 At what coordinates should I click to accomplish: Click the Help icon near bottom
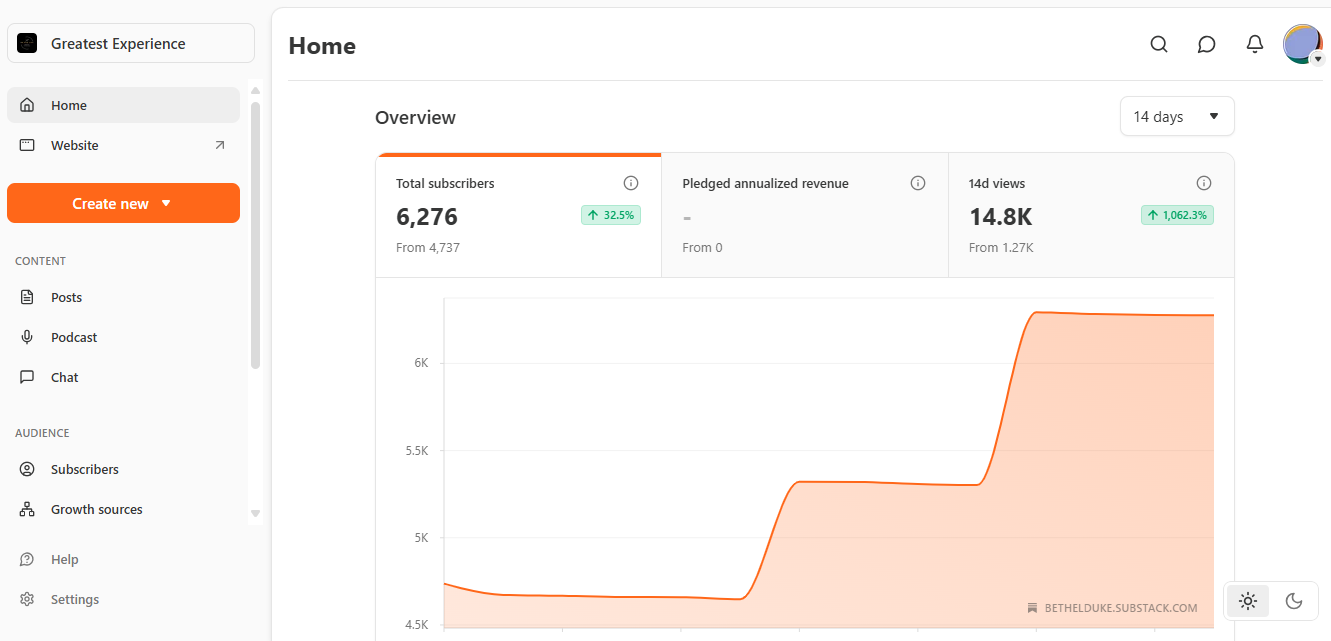[28, 559]
